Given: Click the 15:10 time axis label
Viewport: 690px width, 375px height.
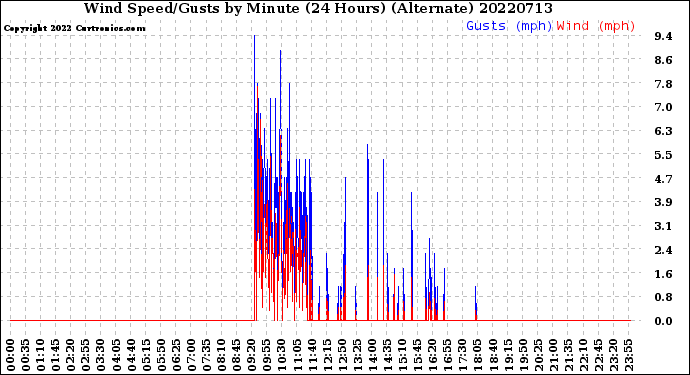Looking at the screenshot, I should pos(402,355).
